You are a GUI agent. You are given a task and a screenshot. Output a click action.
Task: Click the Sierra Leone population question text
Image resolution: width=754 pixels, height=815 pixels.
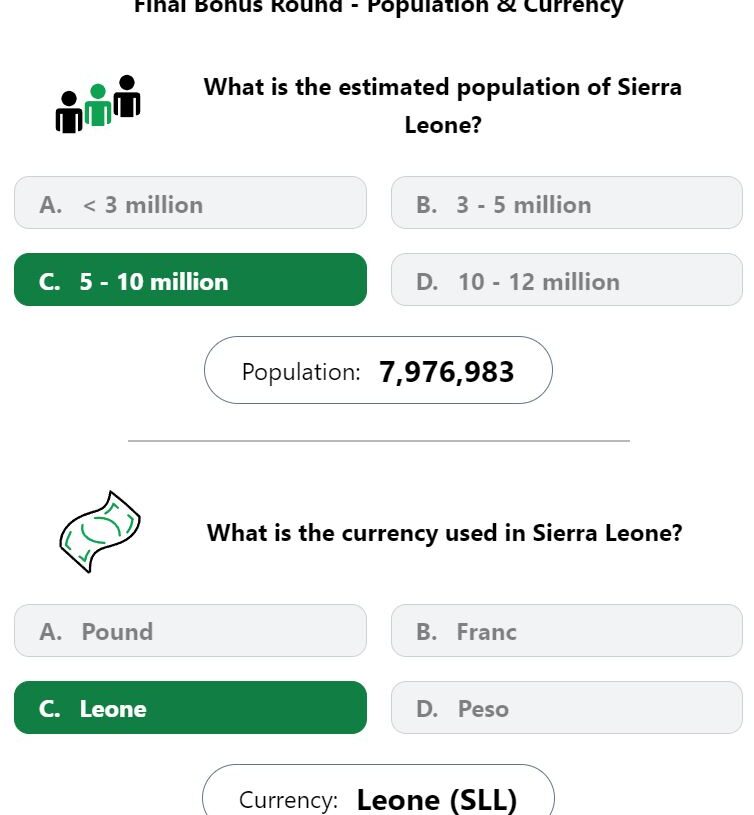(443, 106)
